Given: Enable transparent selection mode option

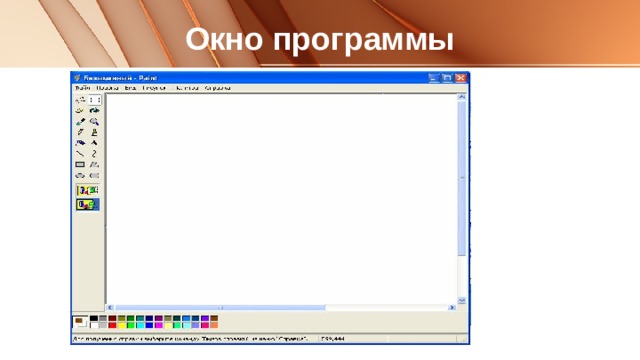Looking at the screenshot, I should pyautogui.click(x=88, y=204).
